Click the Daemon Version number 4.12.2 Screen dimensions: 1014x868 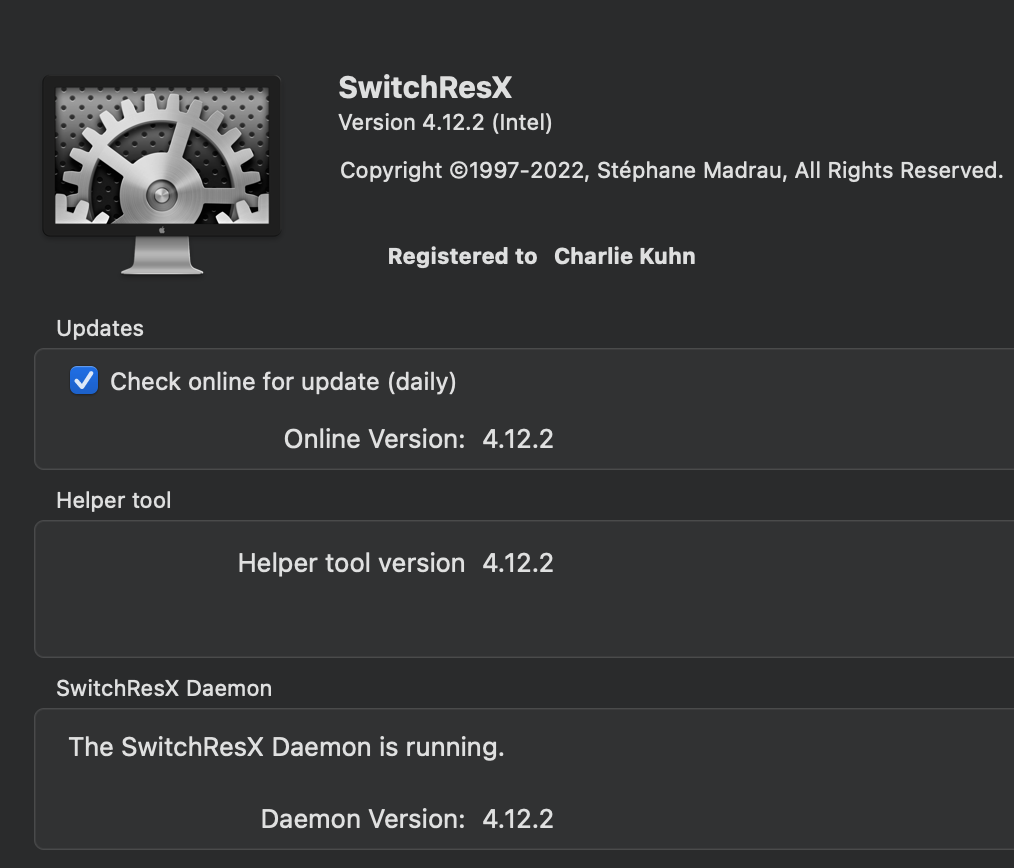point(518,819)
